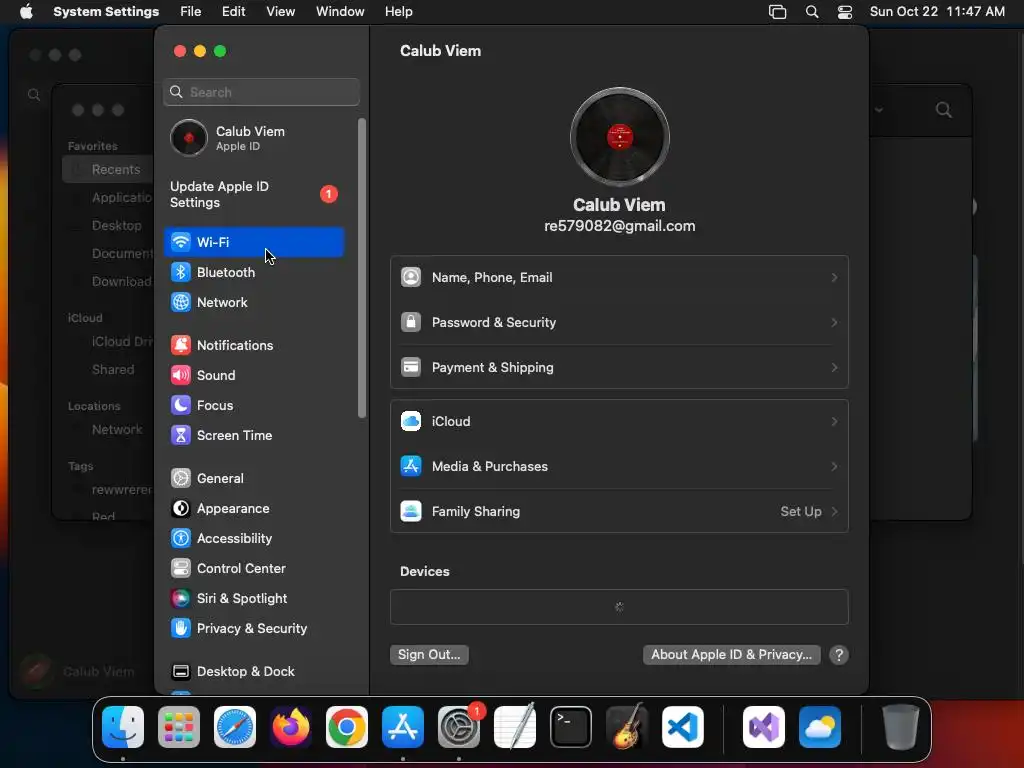Click System Settings icon in the Dock

[x=458, y=726]
